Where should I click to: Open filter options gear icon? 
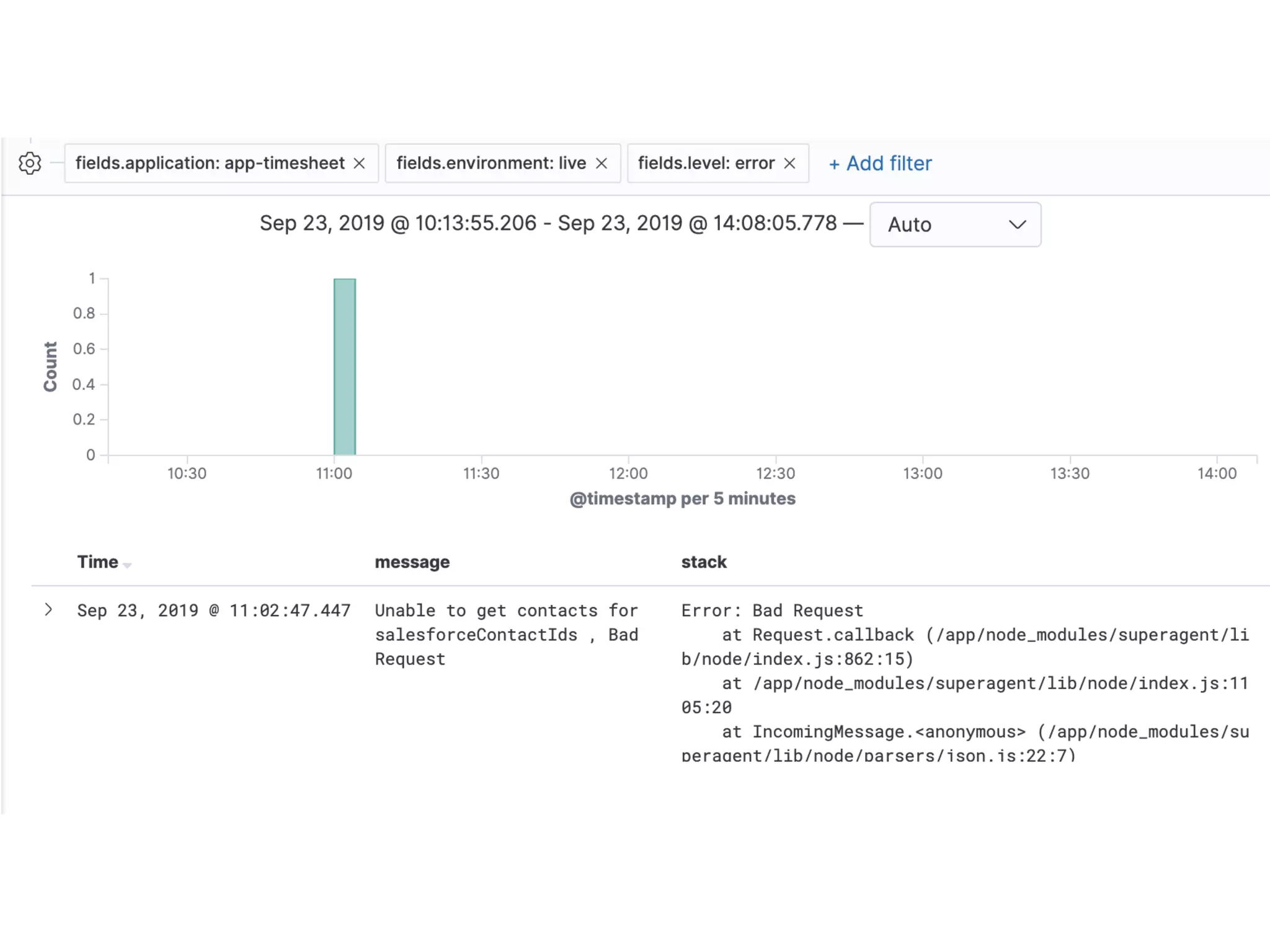[x=30, y=163]
